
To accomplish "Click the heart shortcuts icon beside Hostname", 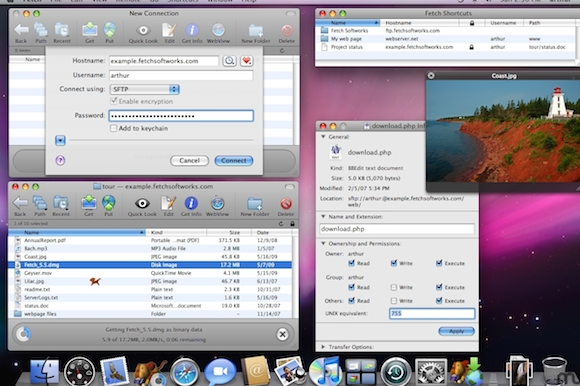I will pos(247,61).
